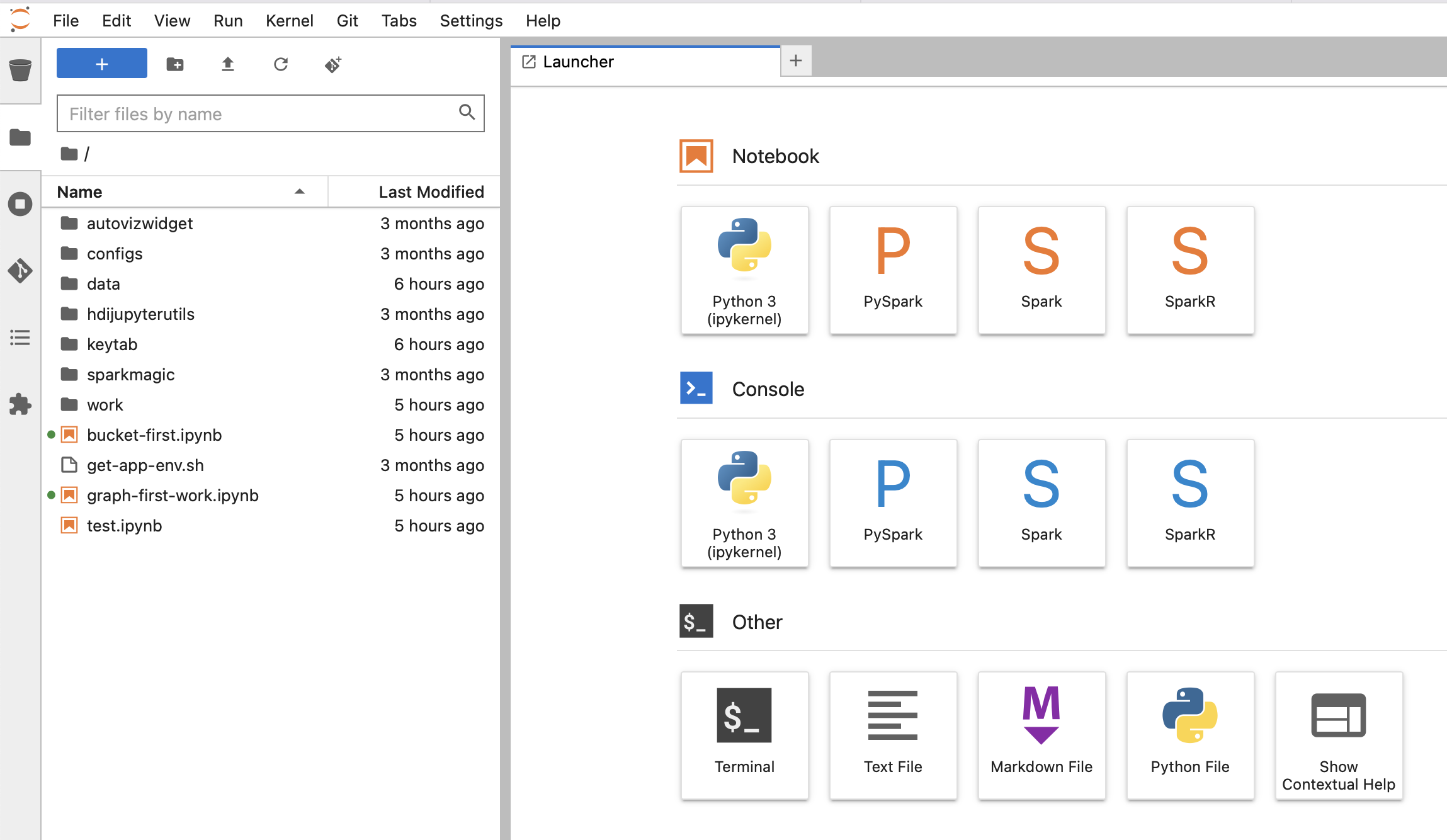Click the blue new launcher button
Viewport: 1447px width, 840px height.
102,64
